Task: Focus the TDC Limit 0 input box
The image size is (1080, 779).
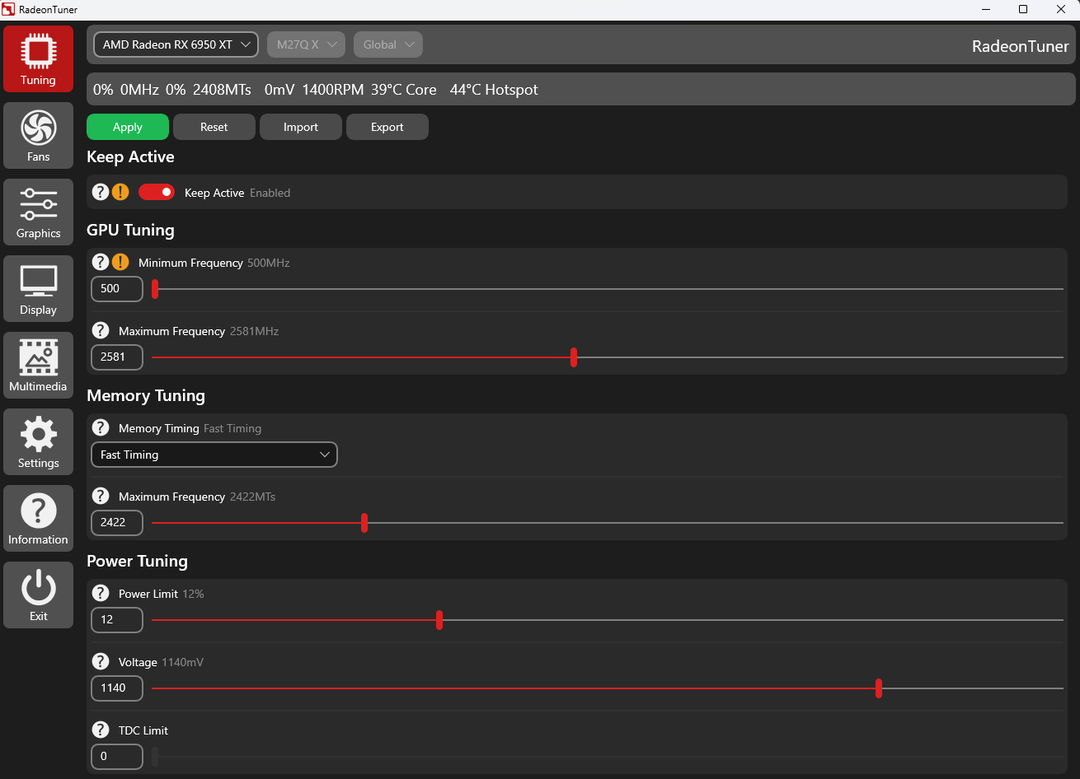Action: 117,756
